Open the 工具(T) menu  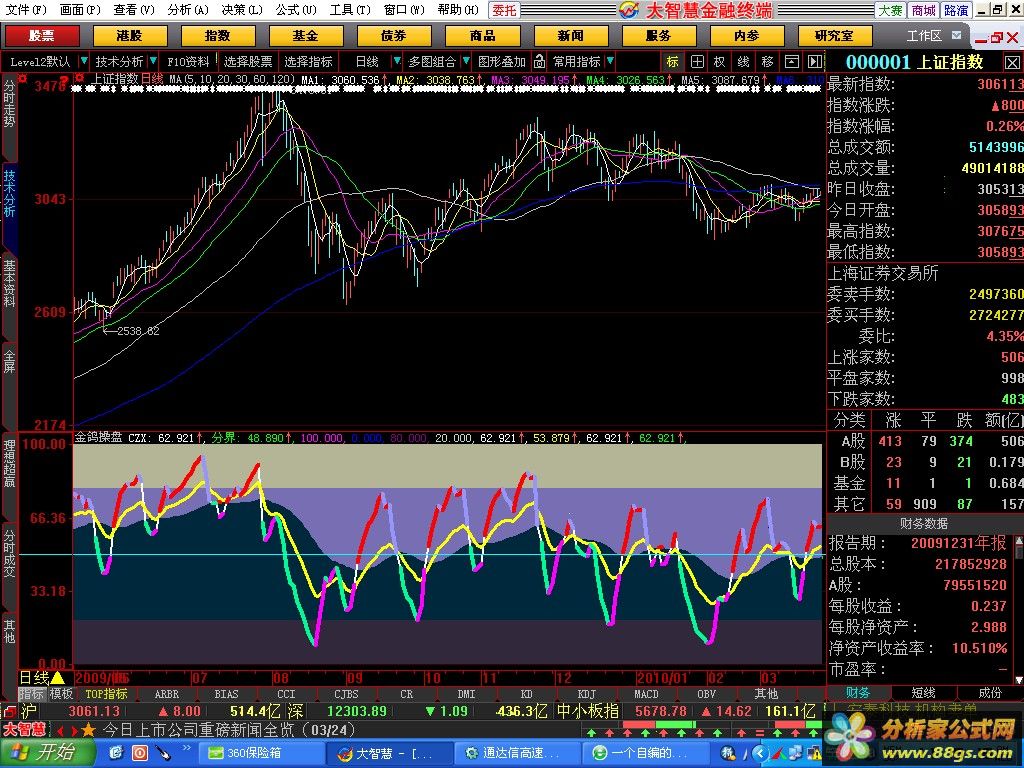click(x=350, y=10)
